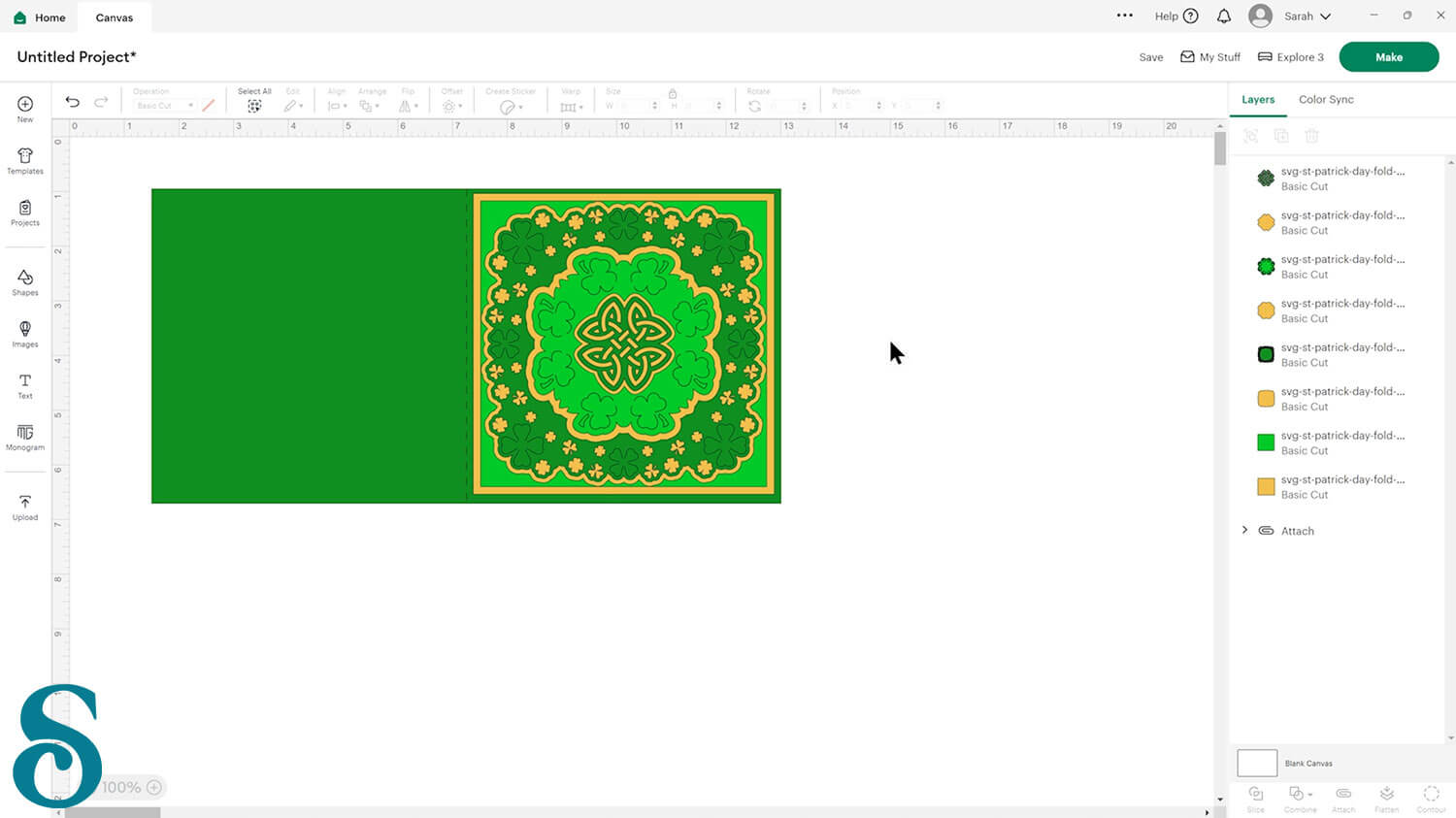Click the canvas vertical scrollbar

(x=1220, y=148)
